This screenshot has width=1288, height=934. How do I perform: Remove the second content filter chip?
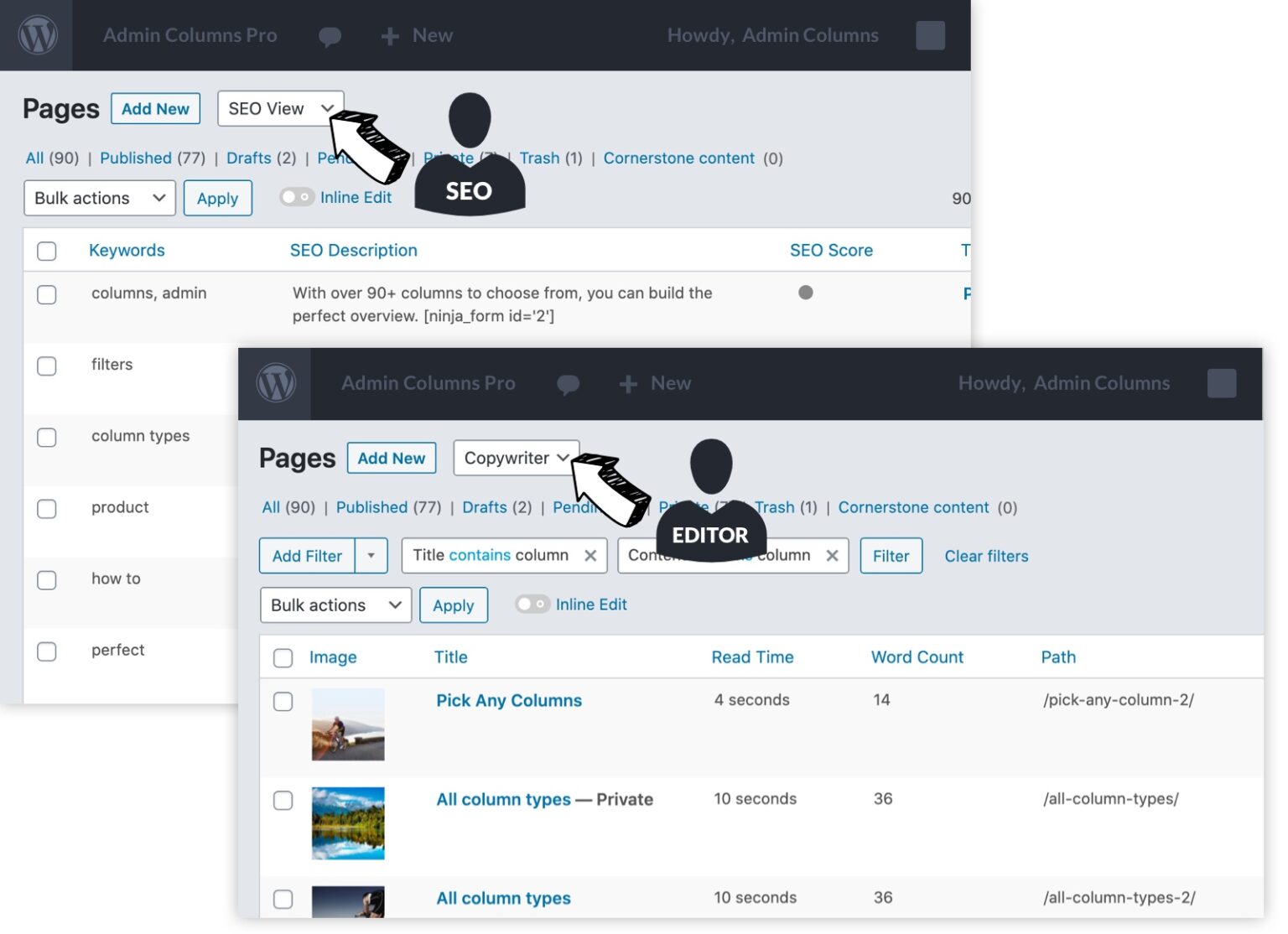833,555
